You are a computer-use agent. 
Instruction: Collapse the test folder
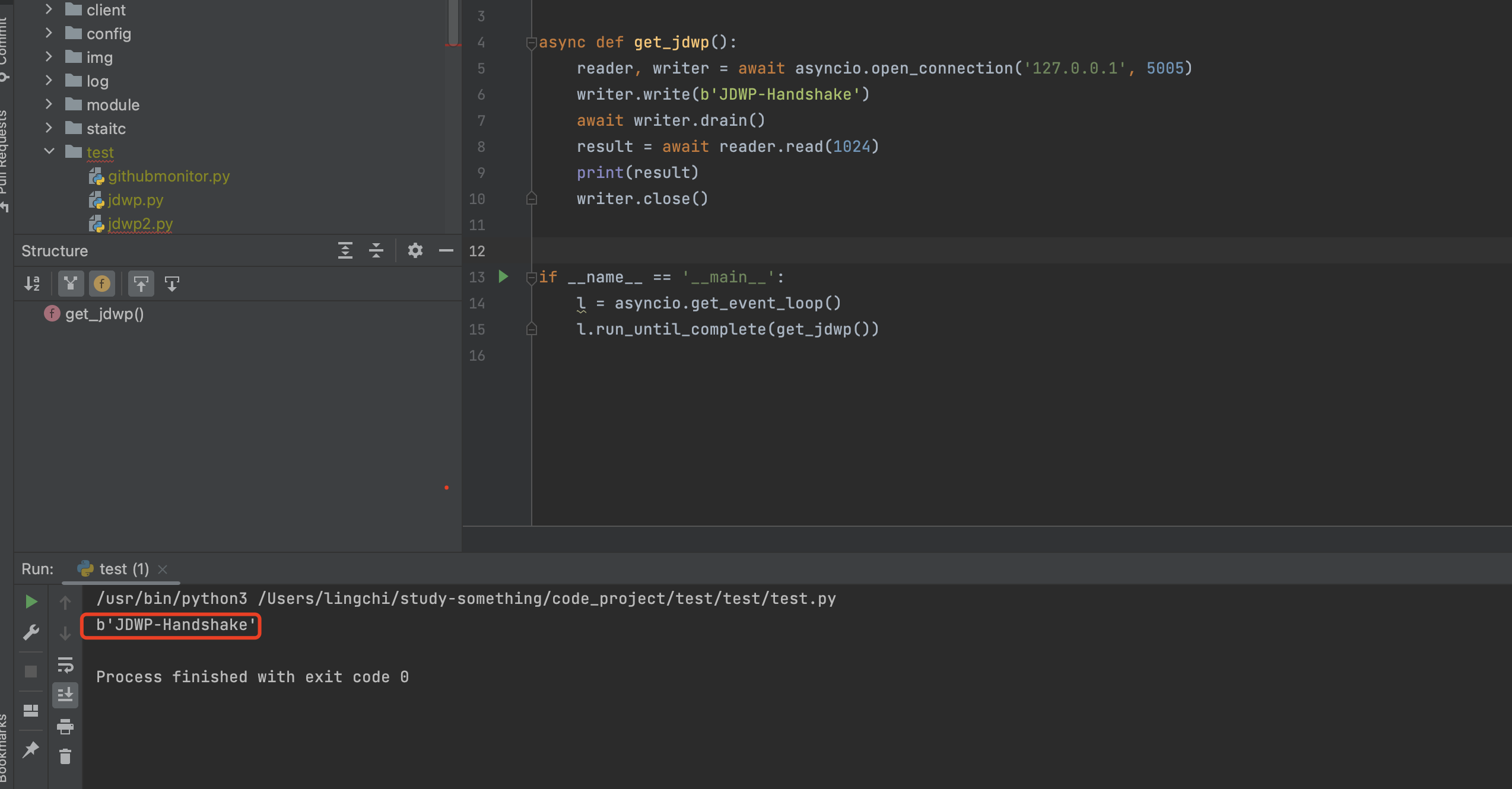point(49,152)
